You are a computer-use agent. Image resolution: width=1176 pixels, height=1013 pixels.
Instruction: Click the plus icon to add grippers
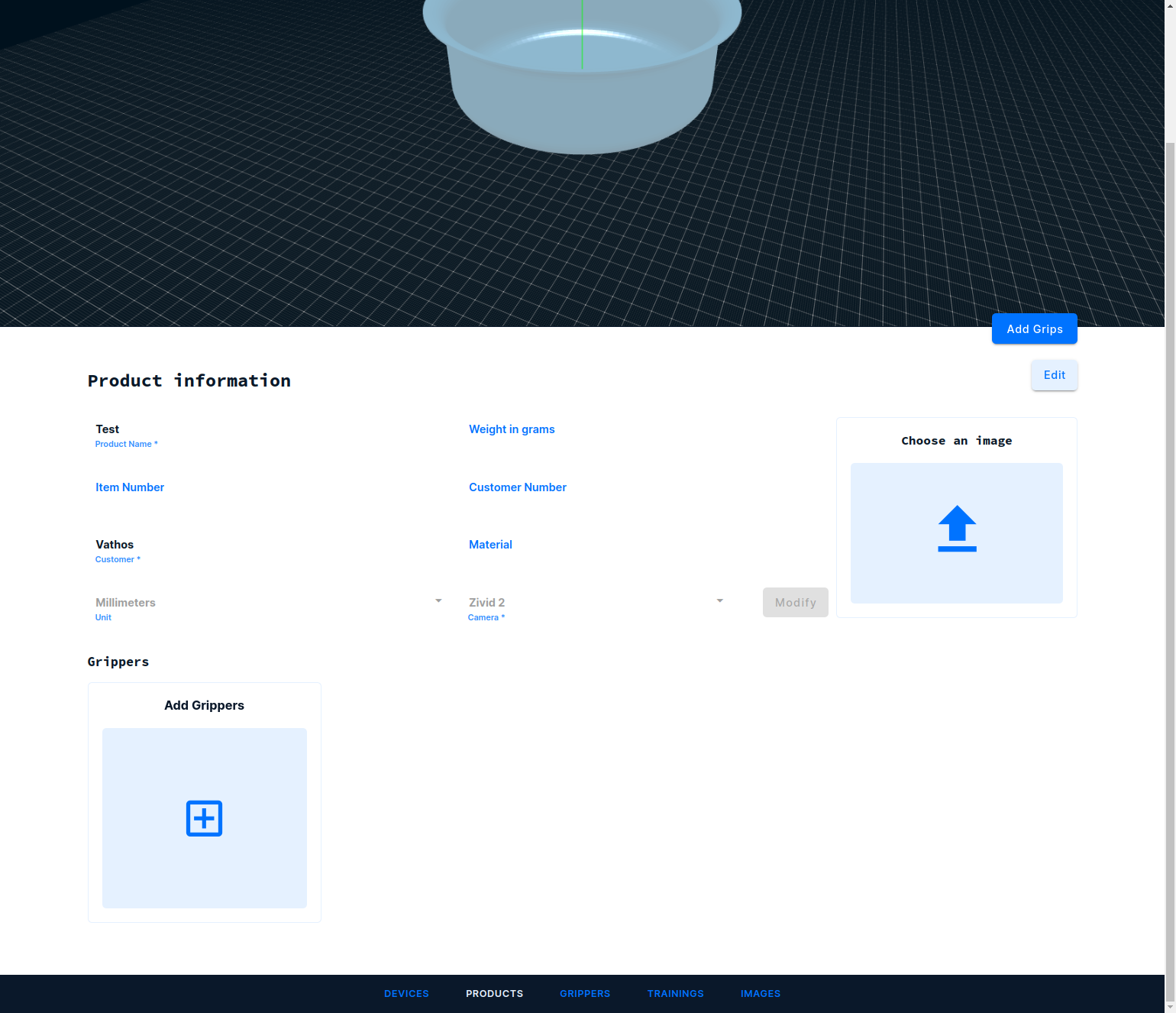(x=204, y=818)
